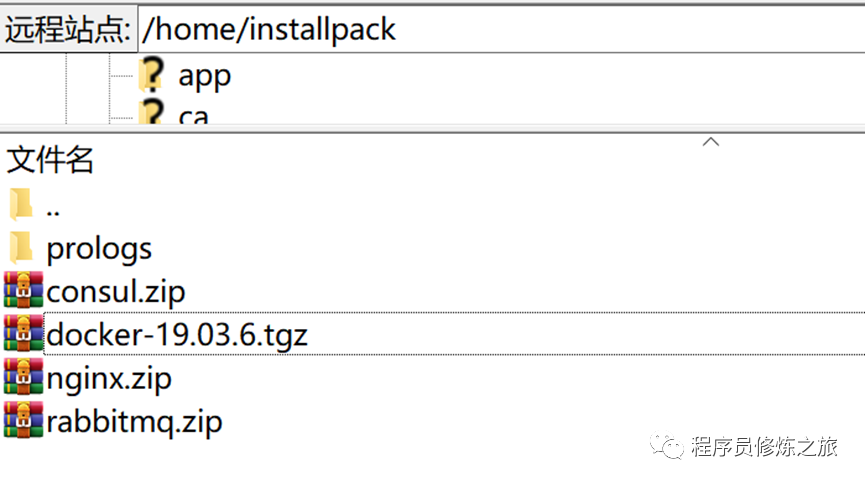Click the 远程站点 label

[x=68, y=28]
